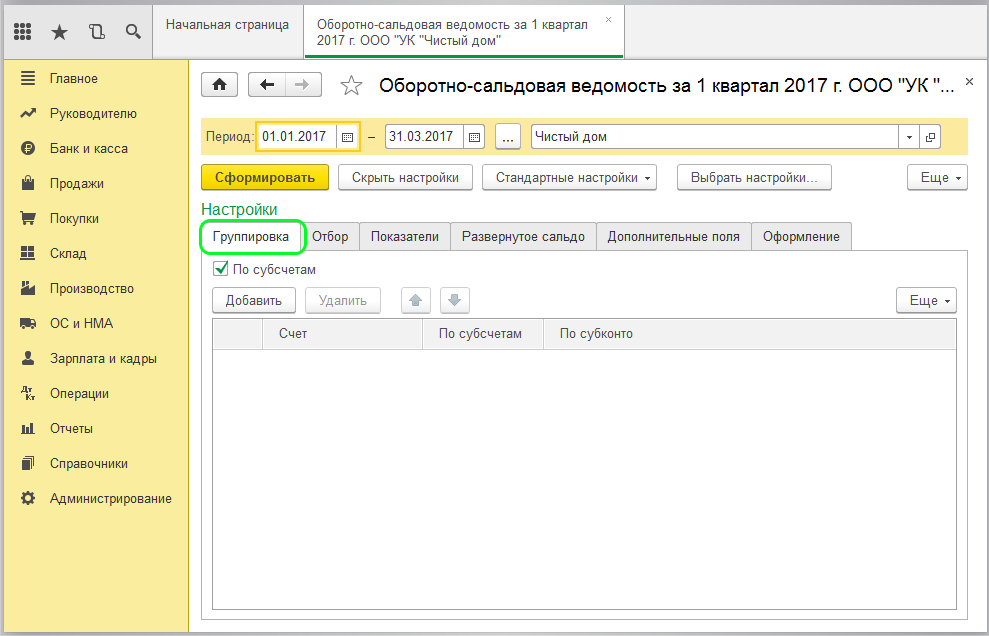
Task: Click 'Скрыть настройки' button
Action: point(405,178)
